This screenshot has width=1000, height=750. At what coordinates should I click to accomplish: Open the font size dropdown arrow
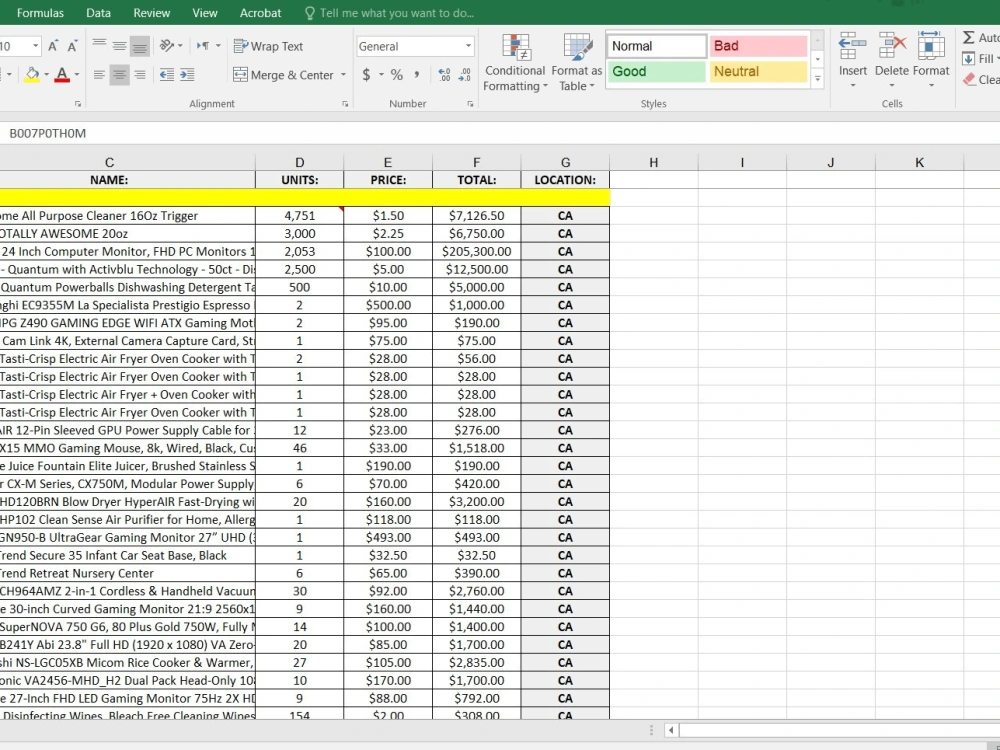[x=35, y=46]
